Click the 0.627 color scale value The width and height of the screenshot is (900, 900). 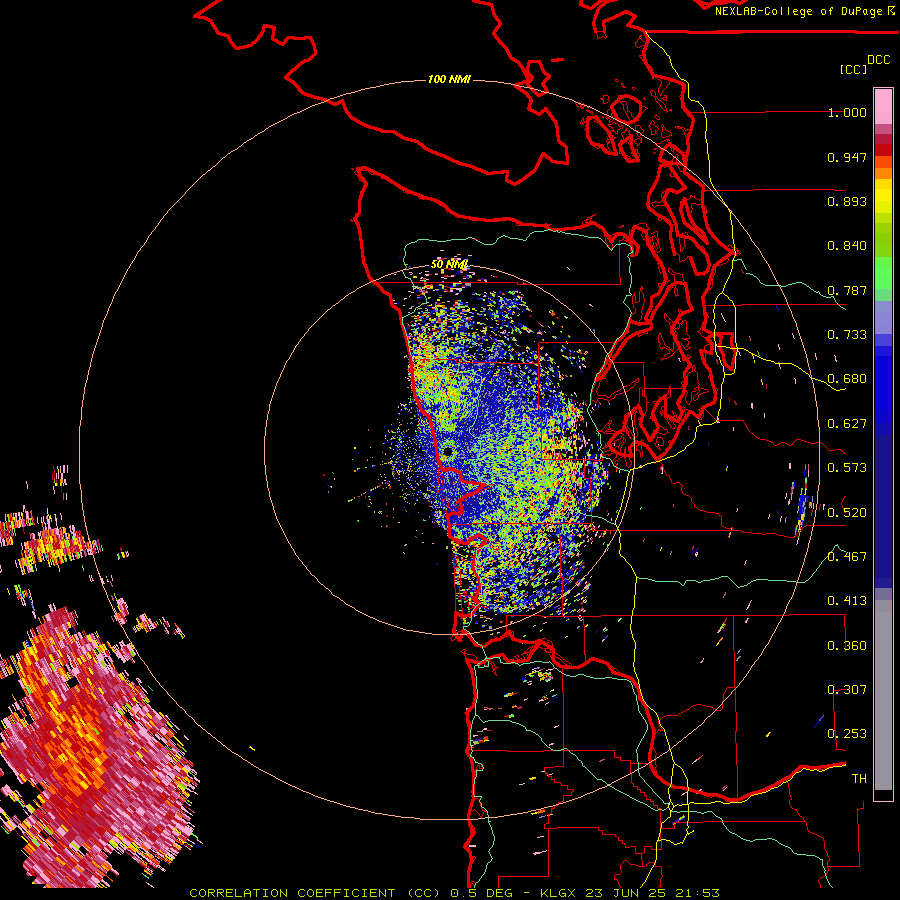click(x=847, y=424)
